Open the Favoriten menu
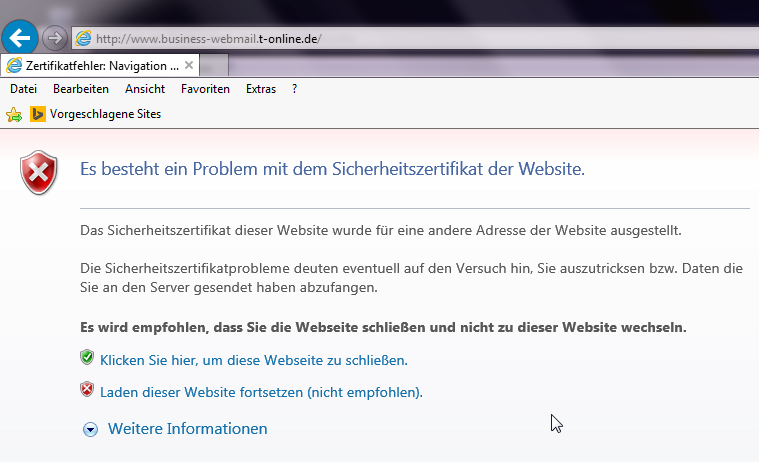 coord(205,89)
